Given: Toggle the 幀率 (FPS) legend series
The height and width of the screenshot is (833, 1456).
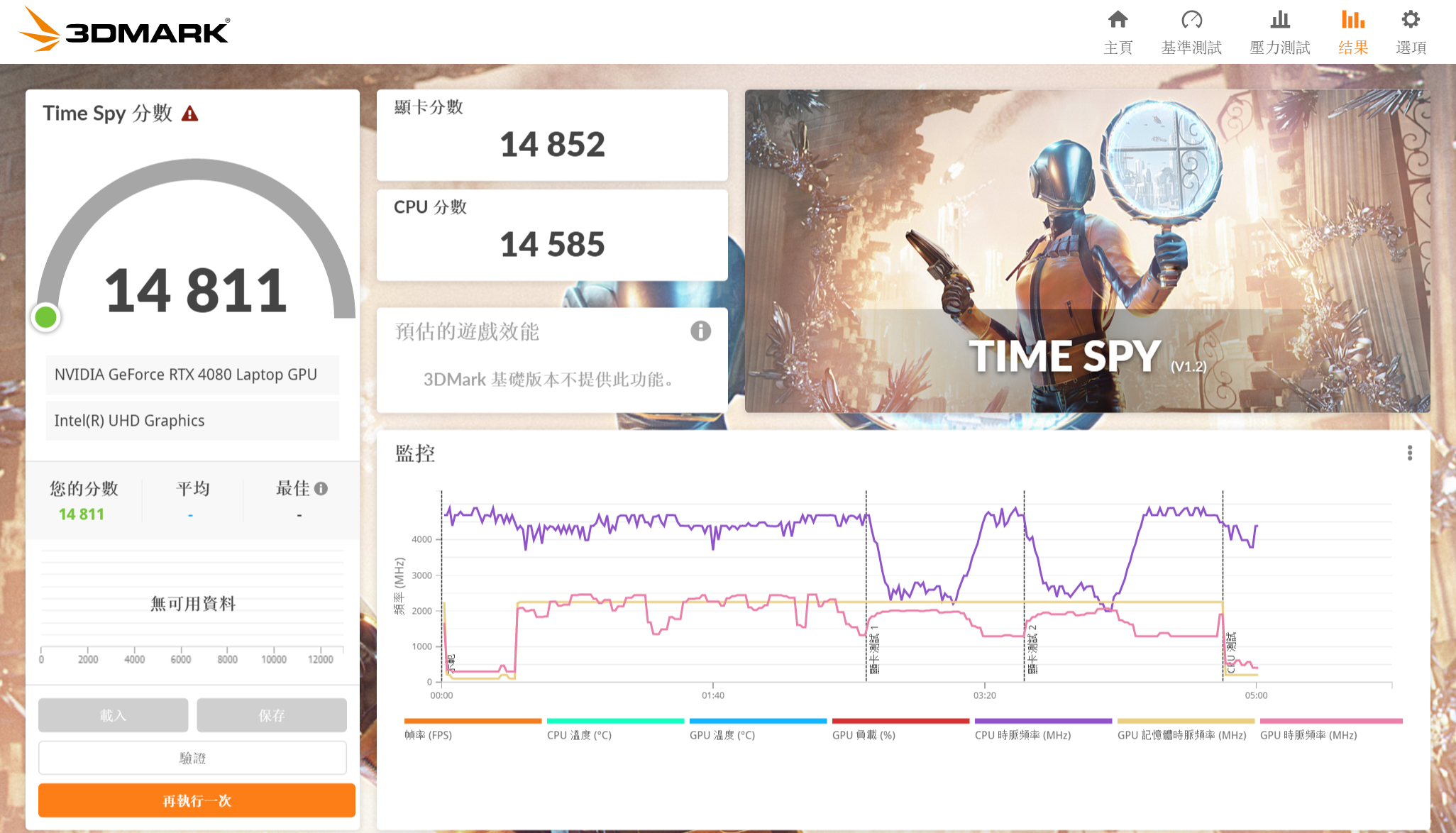Looking at the screenshot, I should pos(473,729).
